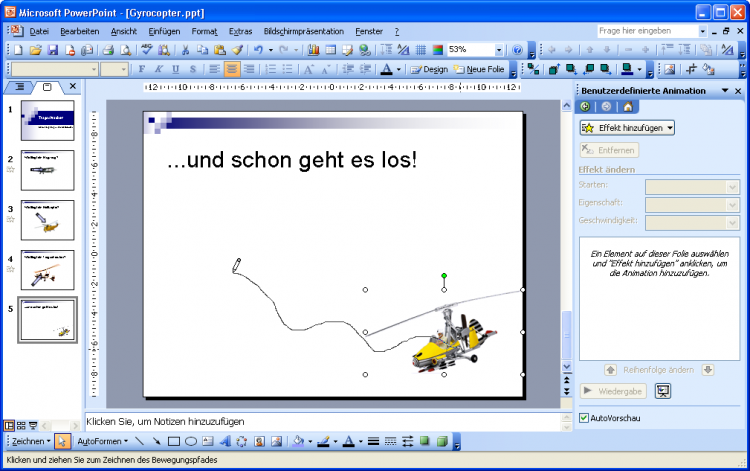750x471 pixels.
Task: Toggle the select objects pointer tool
Action: [x=63, y=441]
